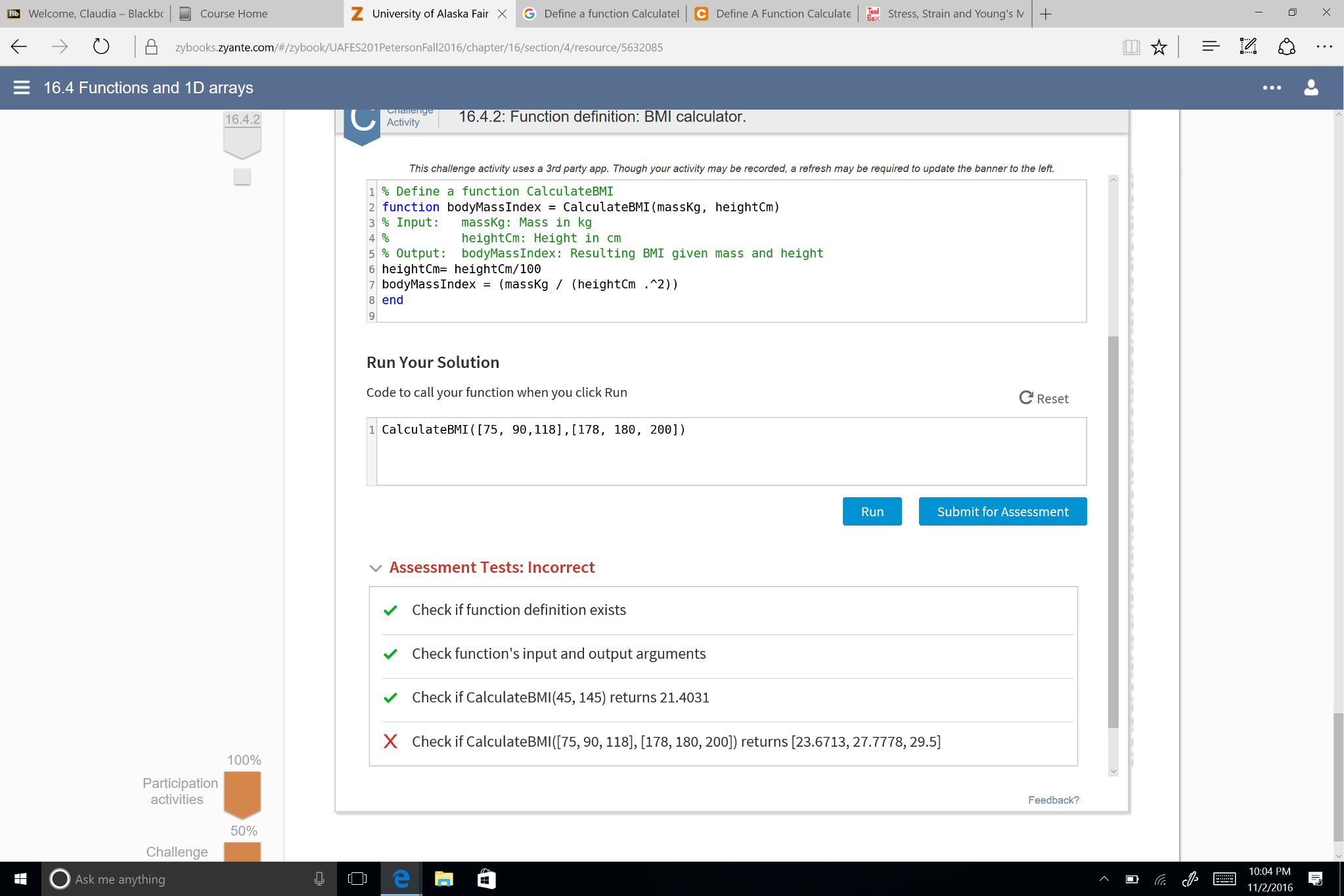Image resolution: width=1344 pixels, height=896 pixels.
Task: Open the zyBooks three-dots options menu
Action: 1272,87
